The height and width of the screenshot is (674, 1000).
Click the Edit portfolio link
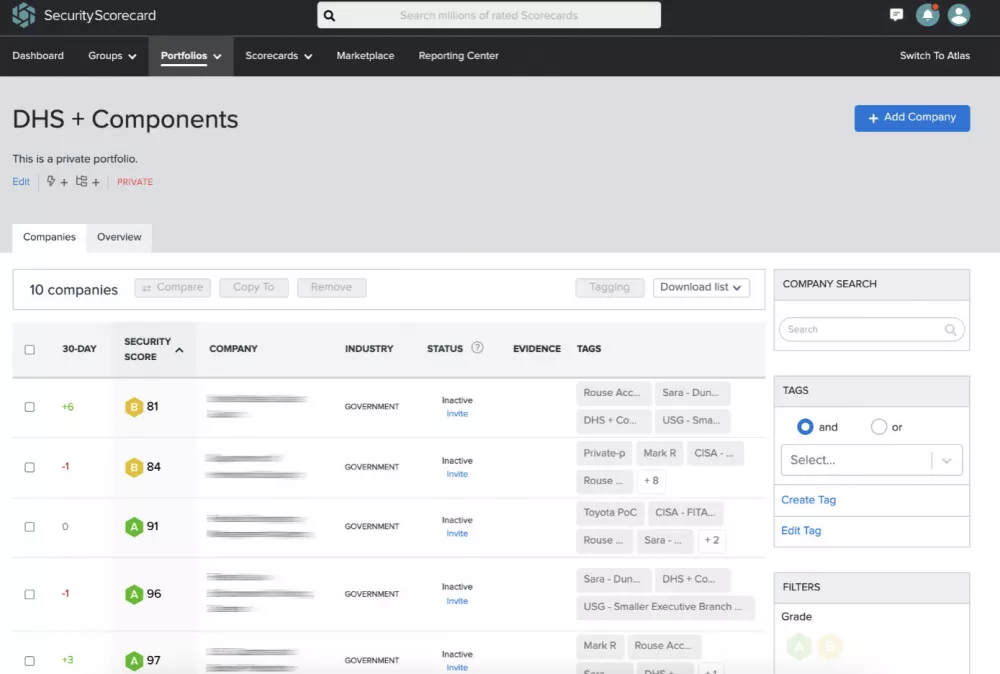[21, 182]
